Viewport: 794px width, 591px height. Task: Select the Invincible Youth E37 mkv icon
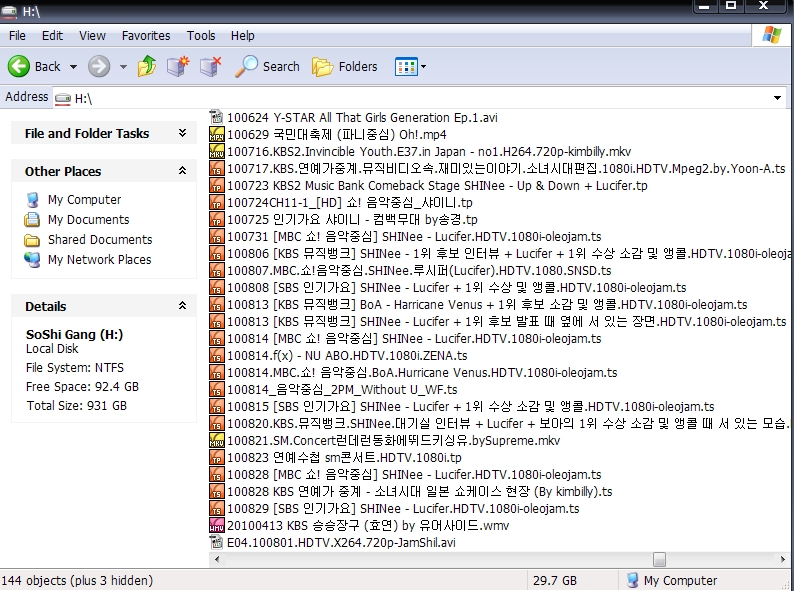coord(216,151)
